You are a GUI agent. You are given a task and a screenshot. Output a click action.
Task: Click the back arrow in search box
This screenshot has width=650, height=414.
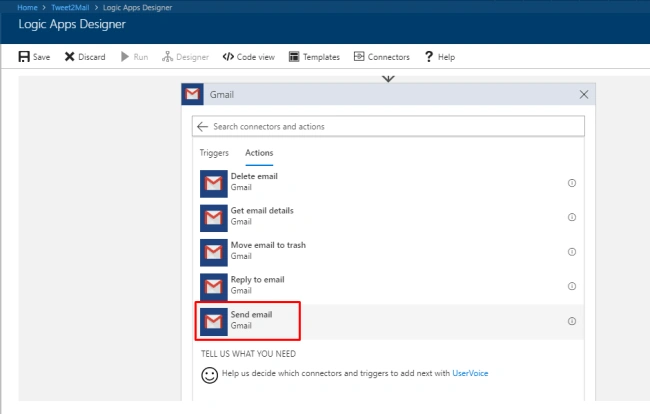pyautogui.click(x=202, y=126)
